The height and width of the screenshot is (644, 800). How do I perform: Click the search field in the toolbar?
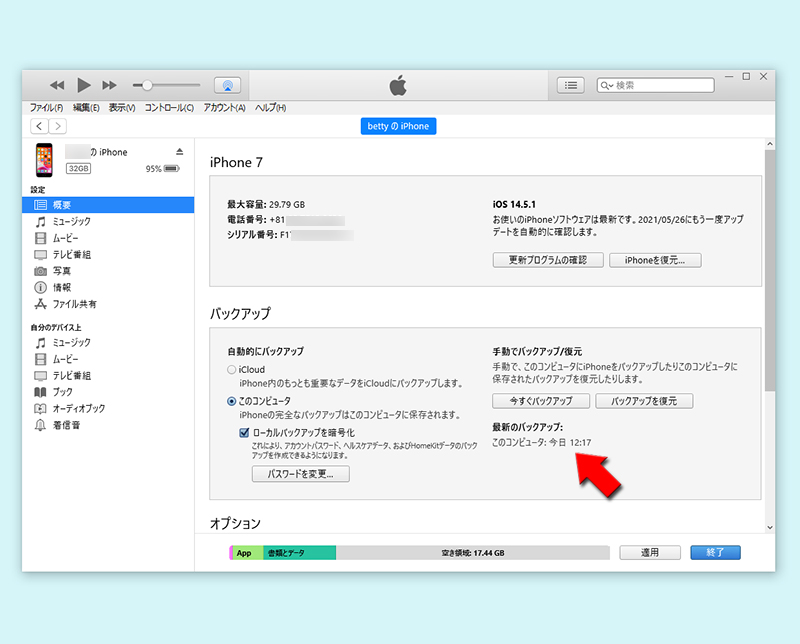(655, 85)
